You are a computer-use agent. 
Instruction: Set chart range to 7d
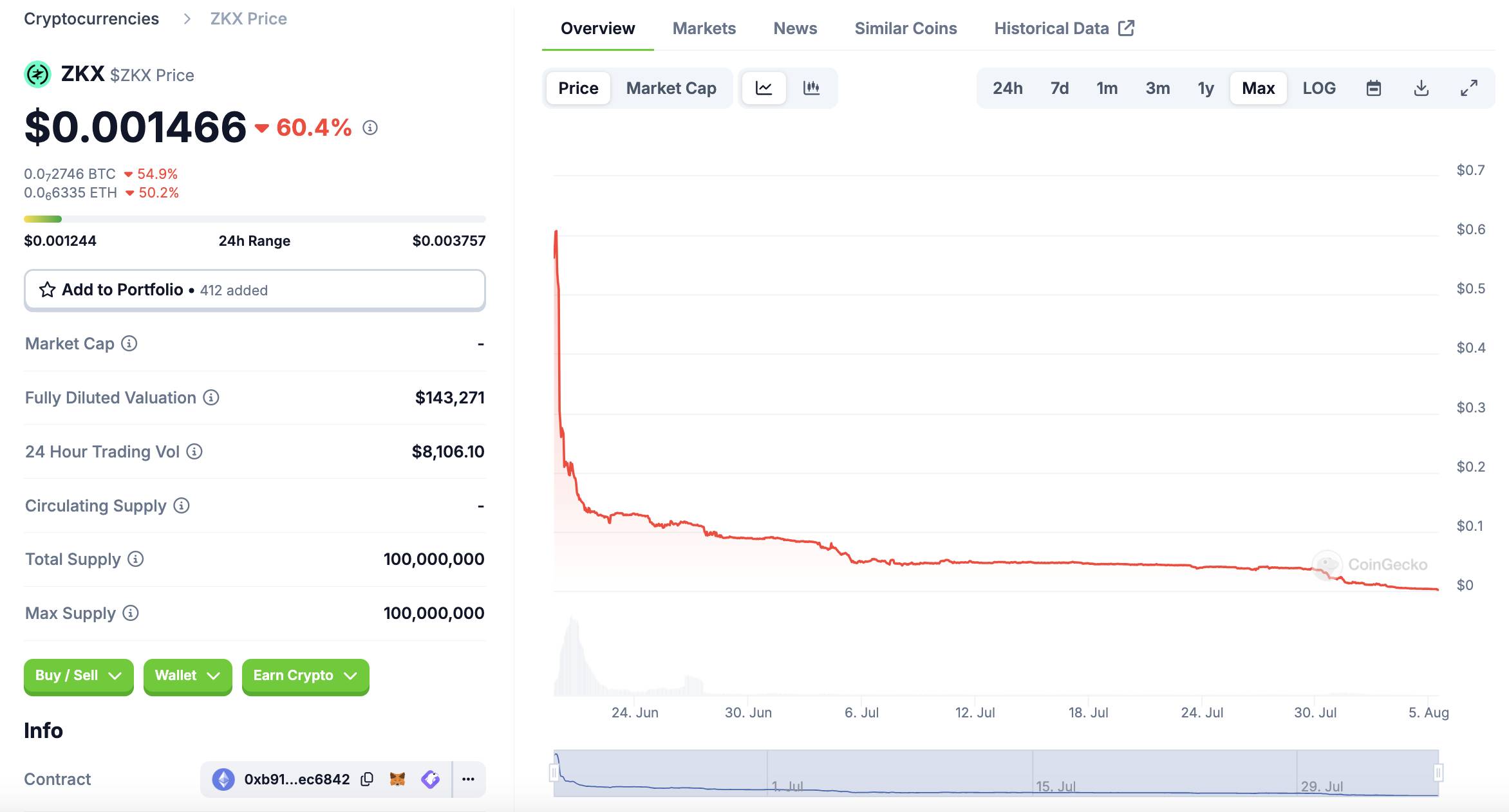[1060, 88]
